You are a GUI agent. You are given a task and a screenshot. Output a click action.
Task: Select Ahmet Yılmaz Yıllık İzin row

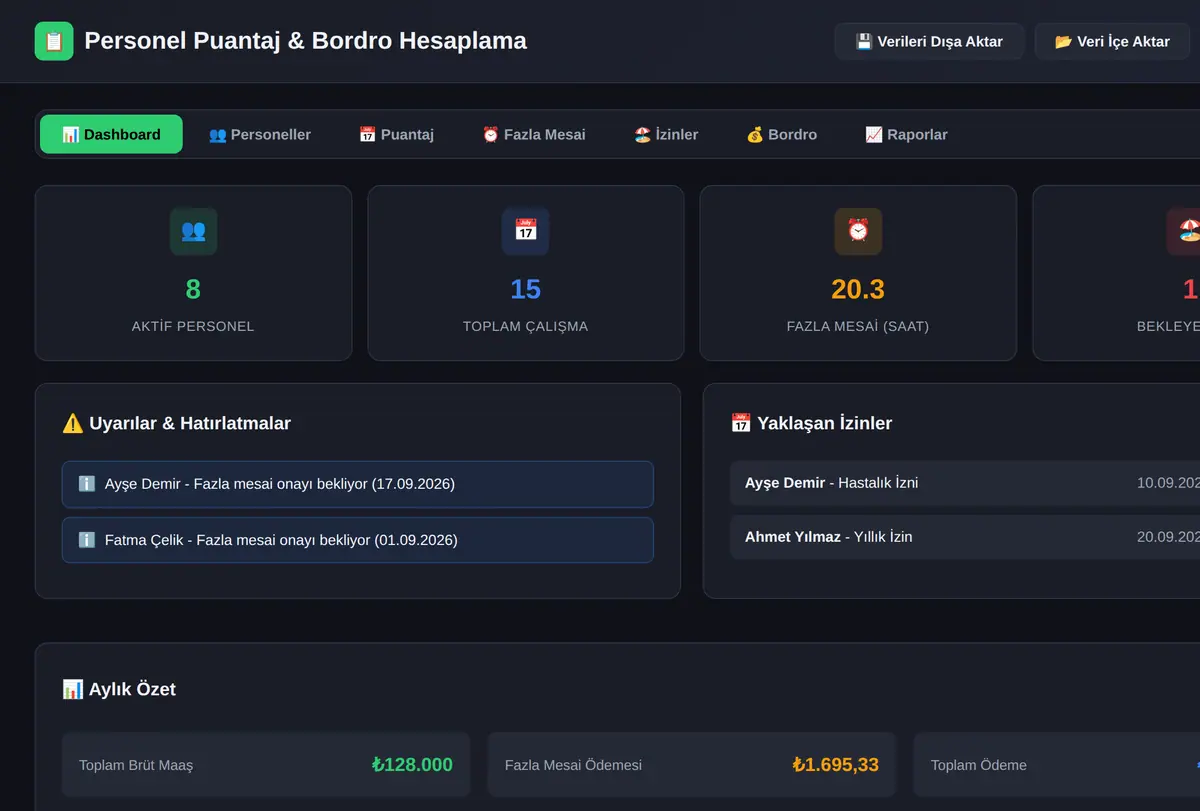pyautogui.click(x=965, y=537)
